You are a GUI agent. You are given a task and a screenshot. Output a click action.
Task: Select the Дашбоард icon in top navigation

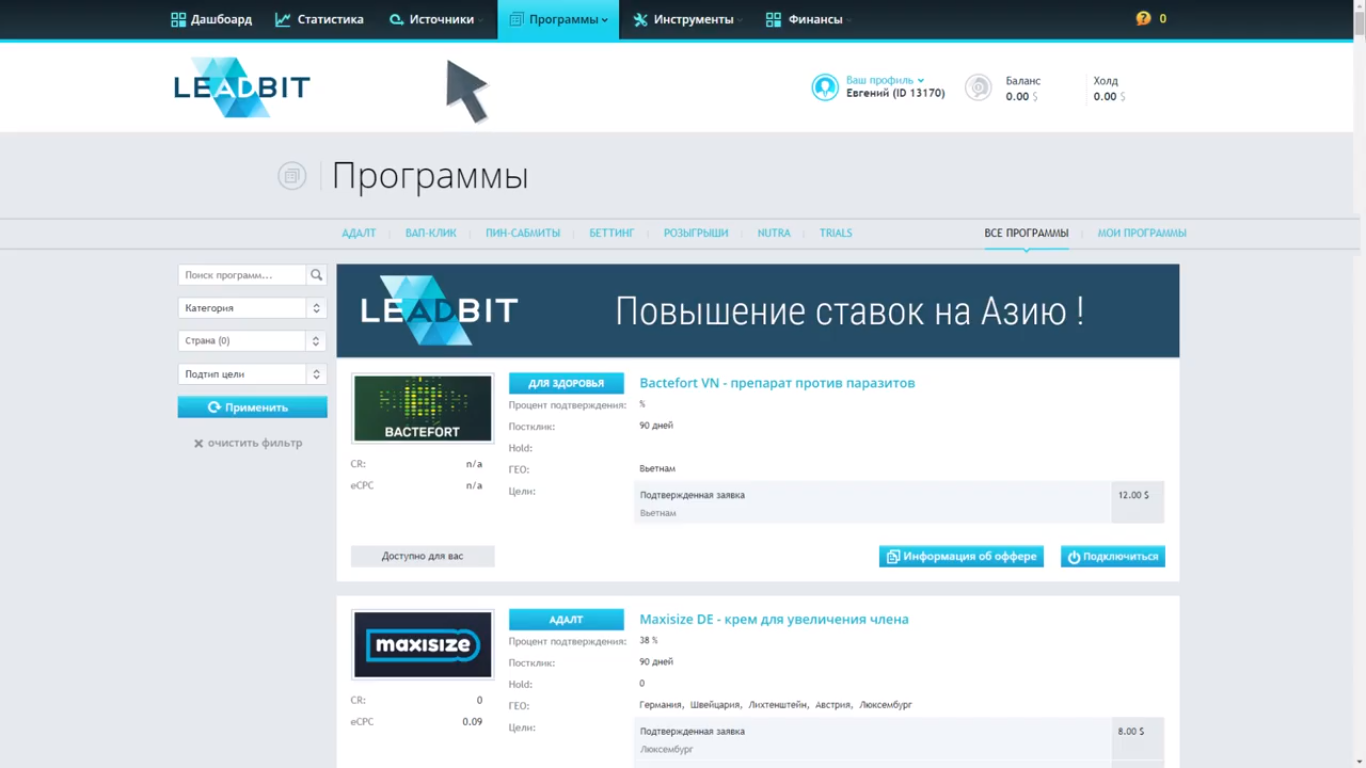pos(180,18)
